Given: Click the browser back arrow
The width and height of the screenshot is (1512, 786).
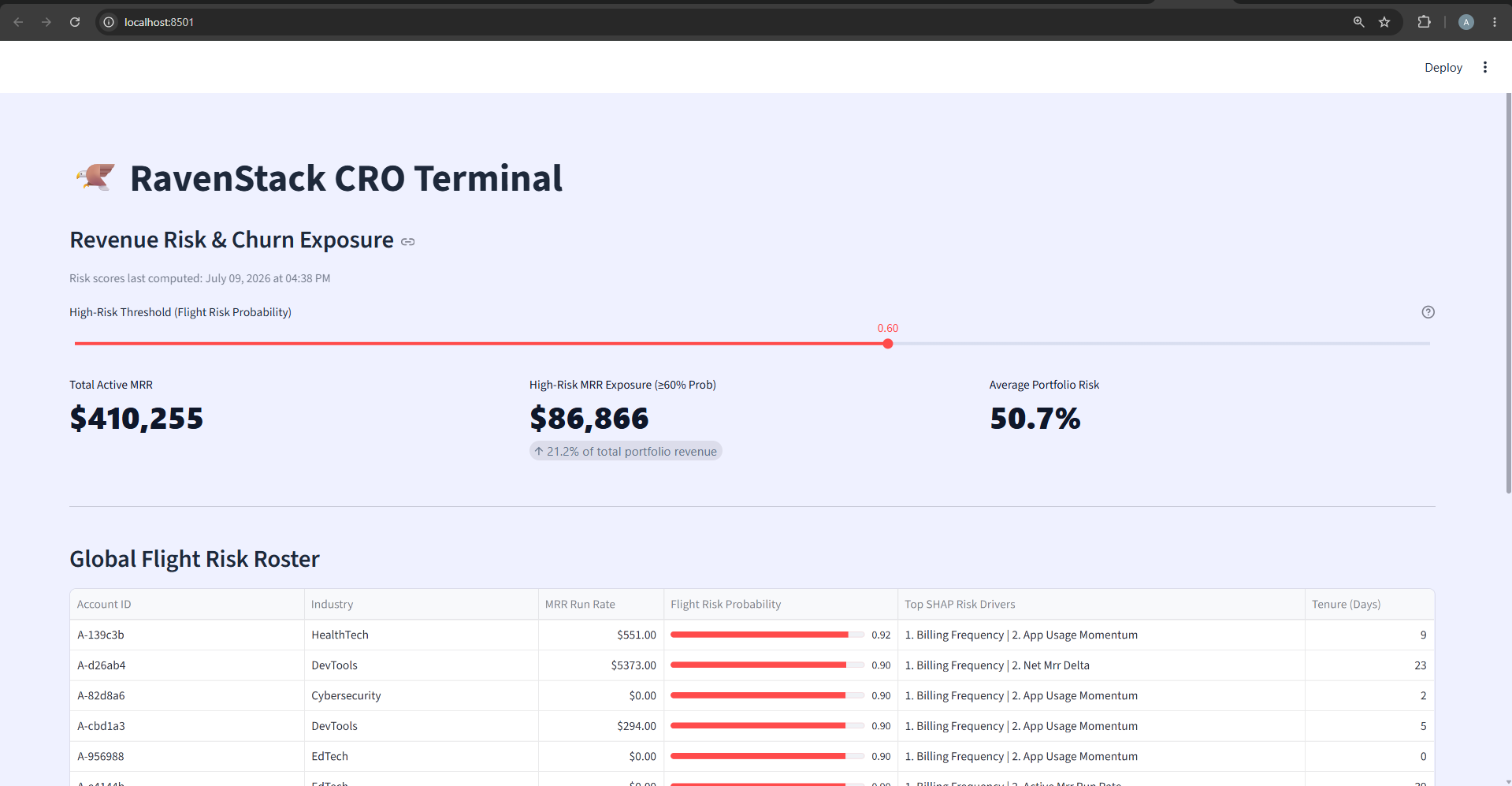Looking at the screenshot, I should pyautogui.click(x=18, y=22).
